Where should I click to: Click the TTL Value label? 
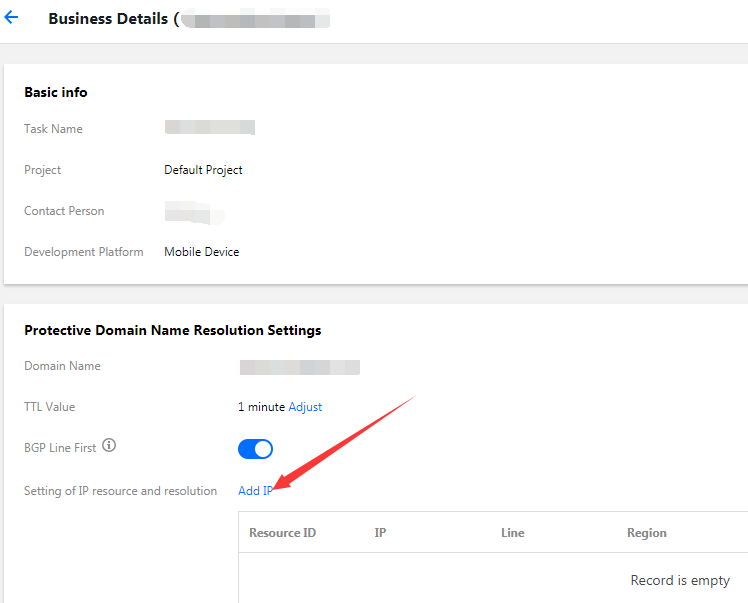pyautogui.click(x=50, y=407)
